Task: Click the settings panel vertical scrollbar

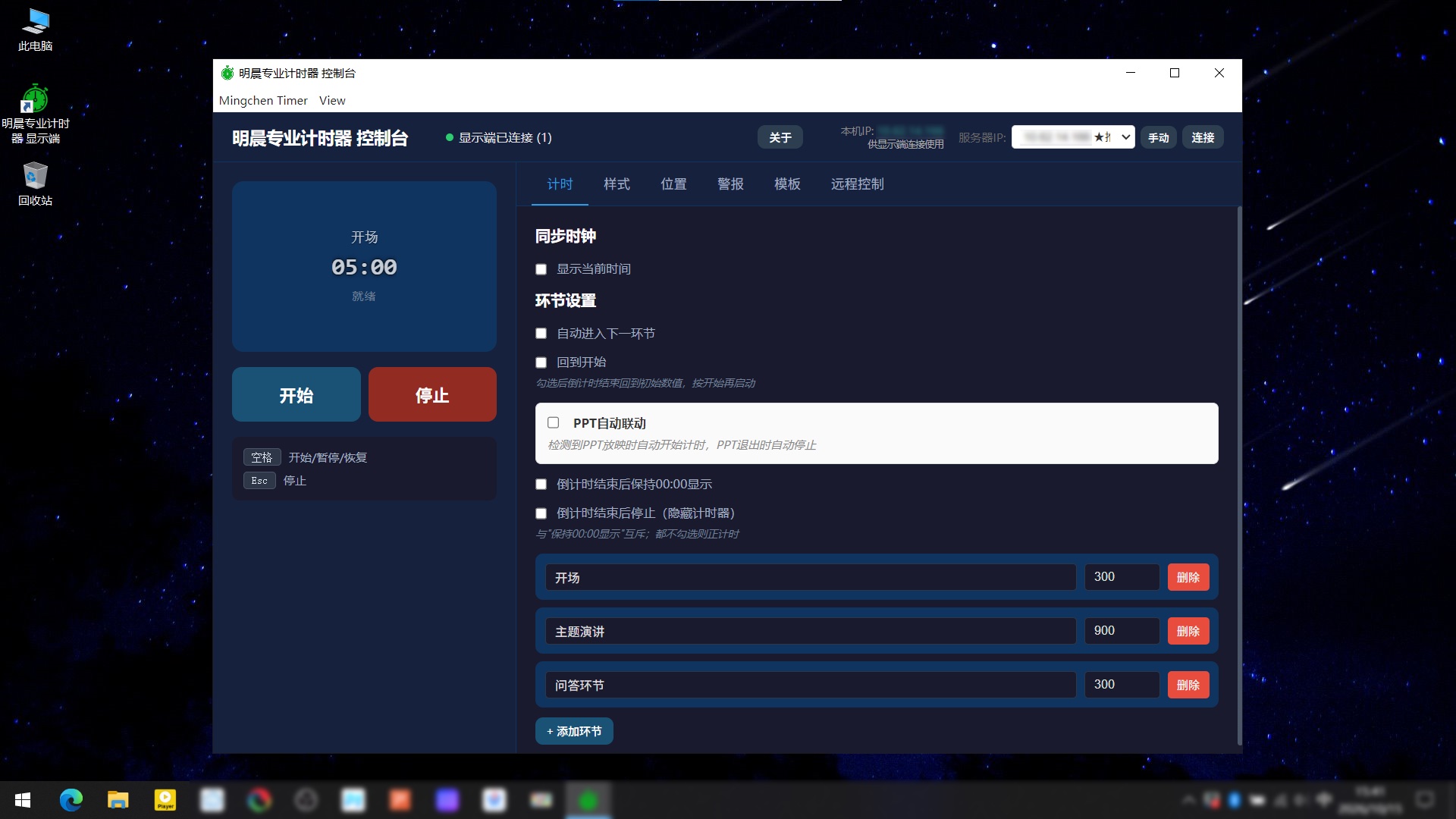Action: (x=1239, y=476)
